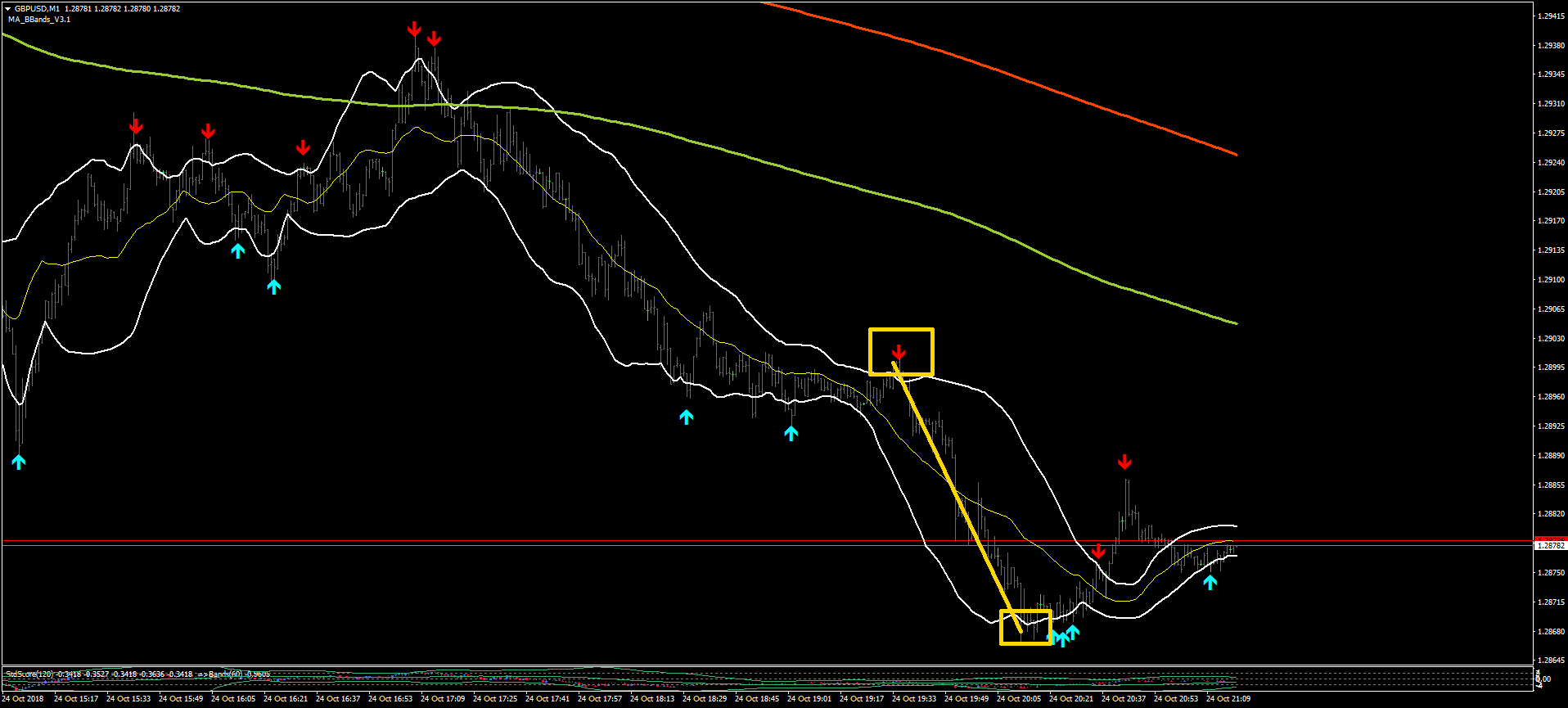Click the 1.28855 price axis label
This screenshot has height=708, width=1568.
[x=1551, y=485]
